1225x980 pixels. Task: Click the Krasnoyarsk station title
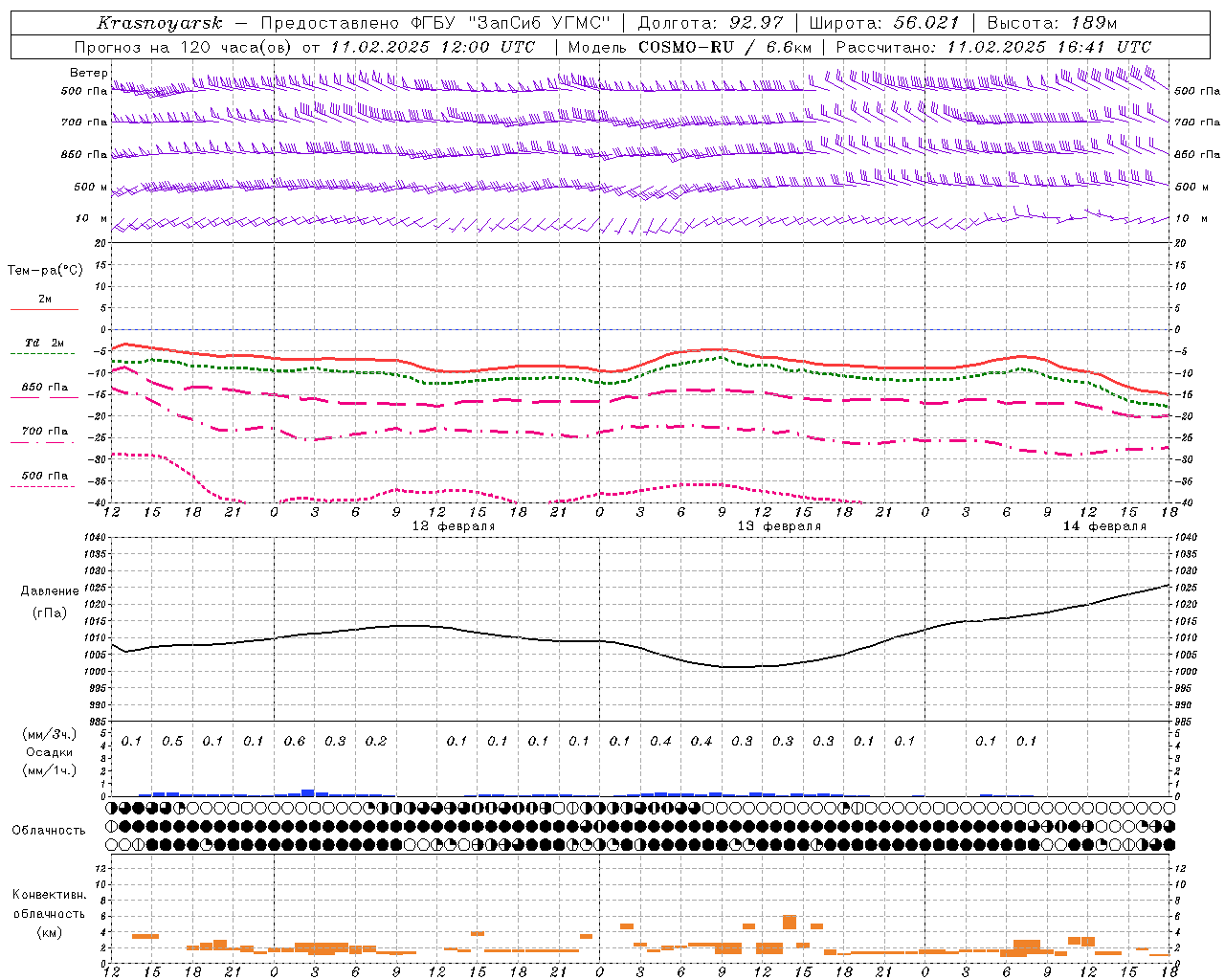(x=160, y=23)
